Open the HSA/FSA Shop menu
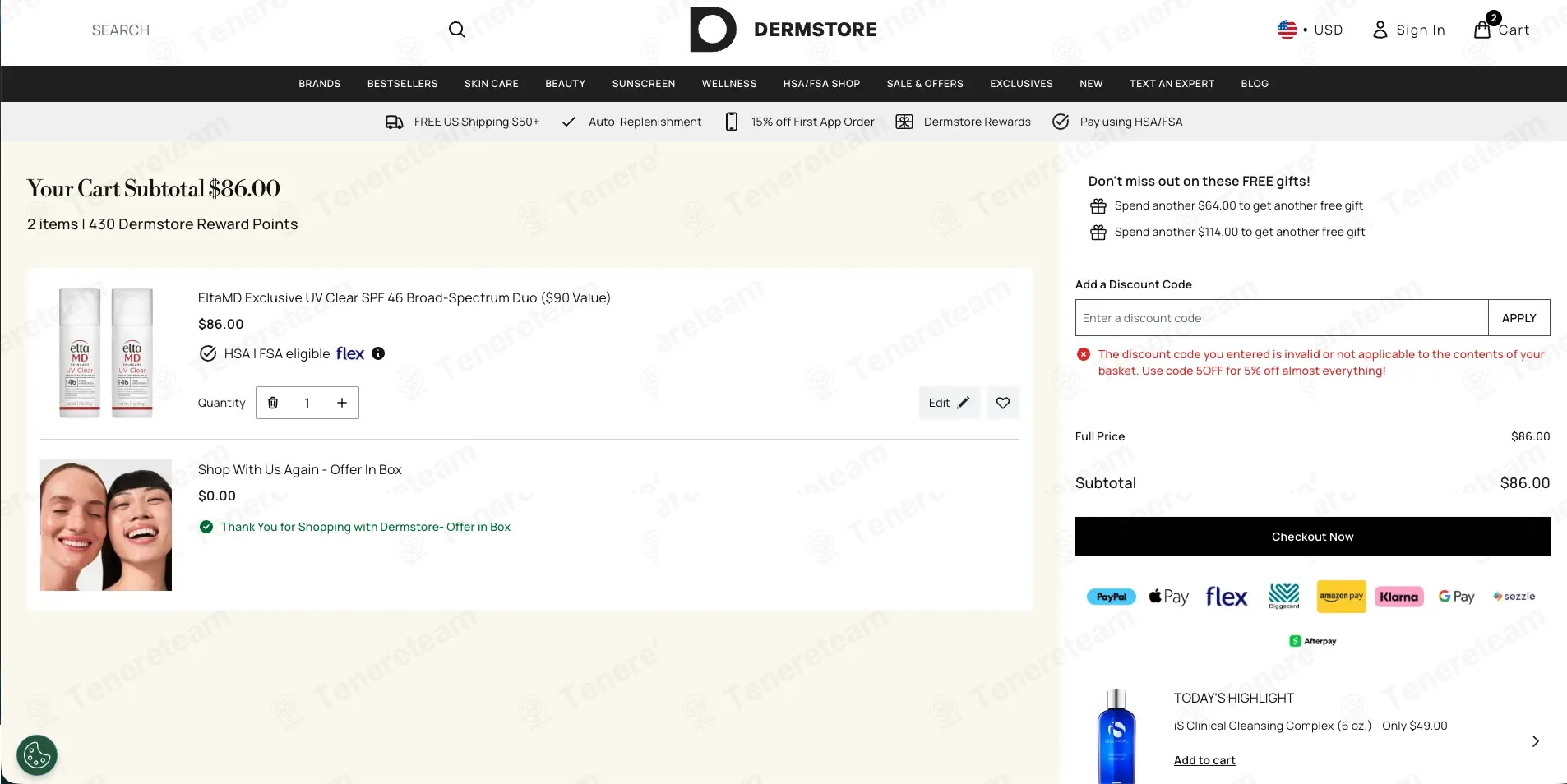 [x=822, y=84]
